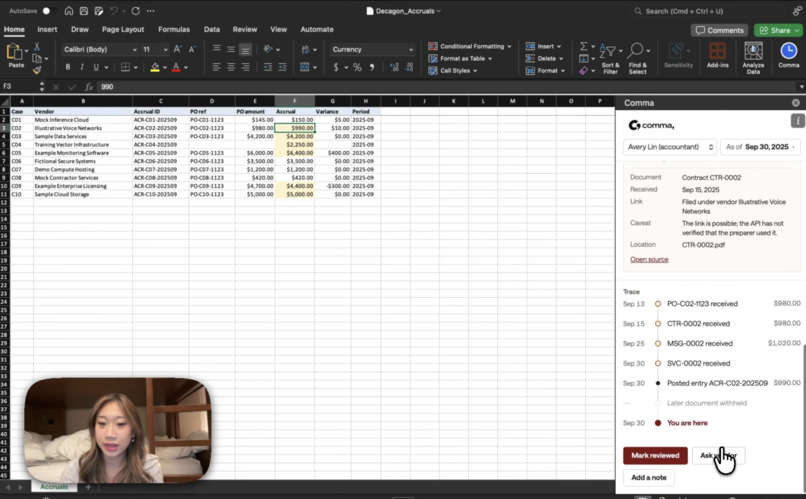Open Find & Select magnifier
The image size is (806, 499).
coord(637,59)
